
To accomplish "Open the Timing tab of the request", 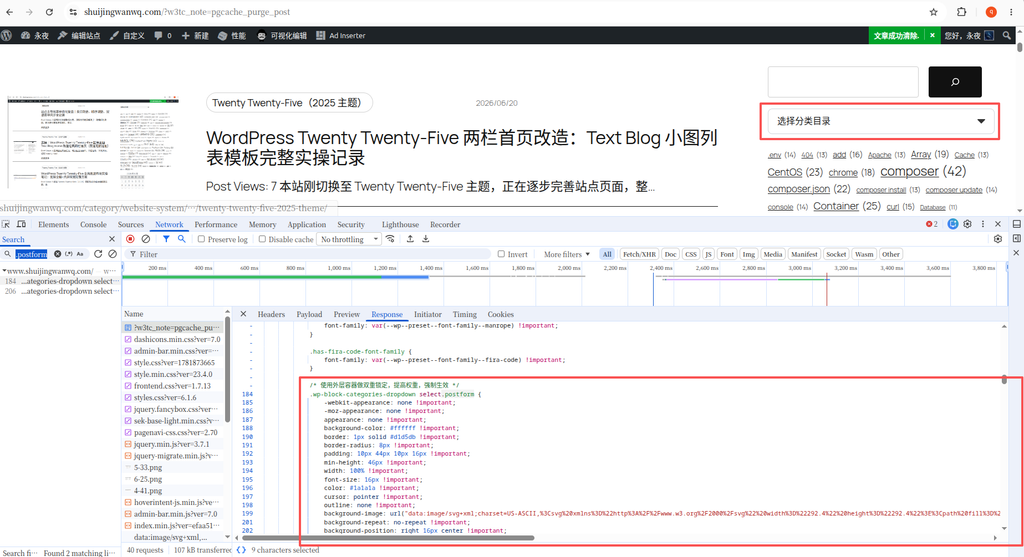I will (x=464, y=314).
